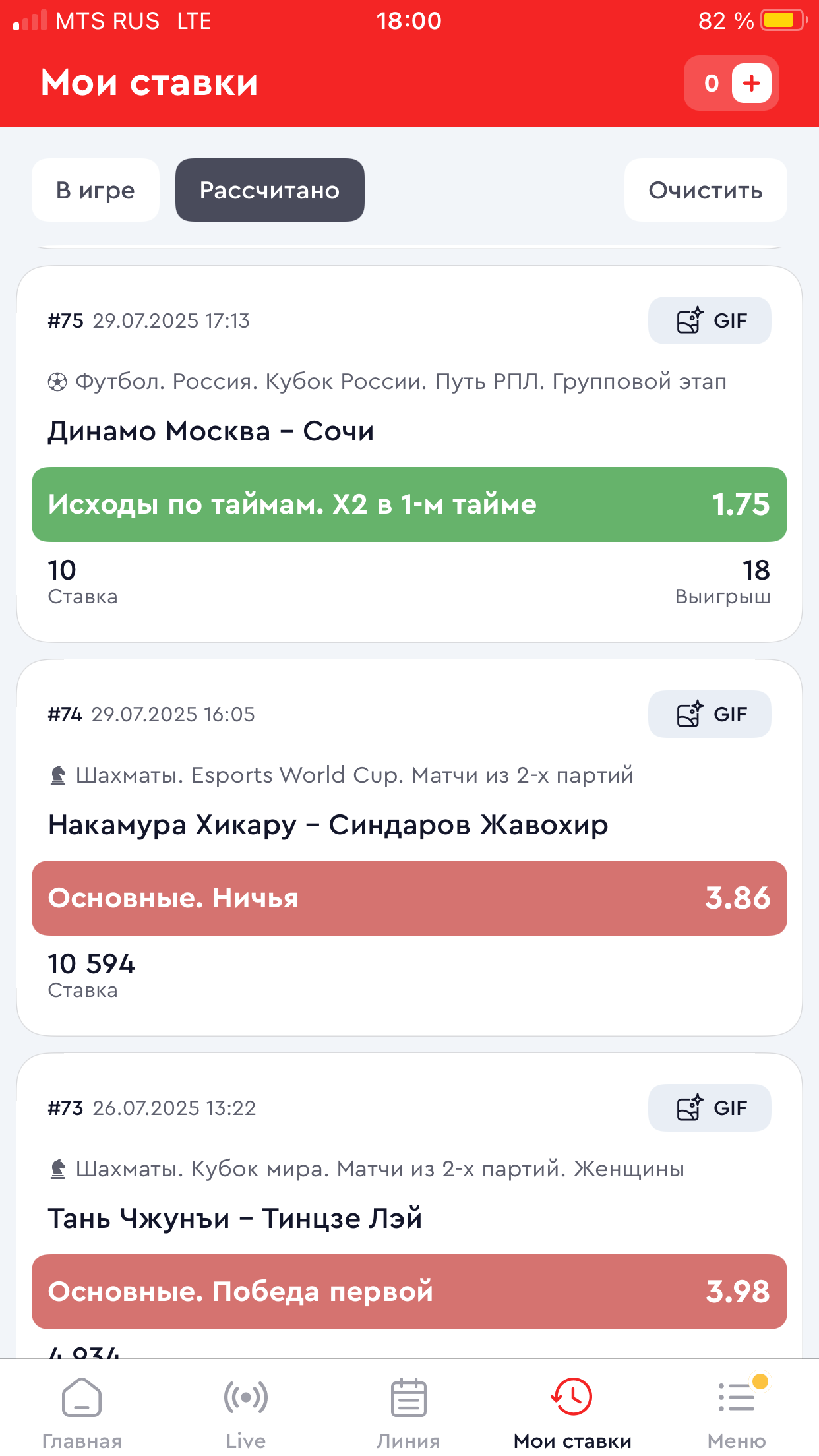Tap the football league title line
The width and height of the screenshot is (819, 1456).
(x=400, y=382)
